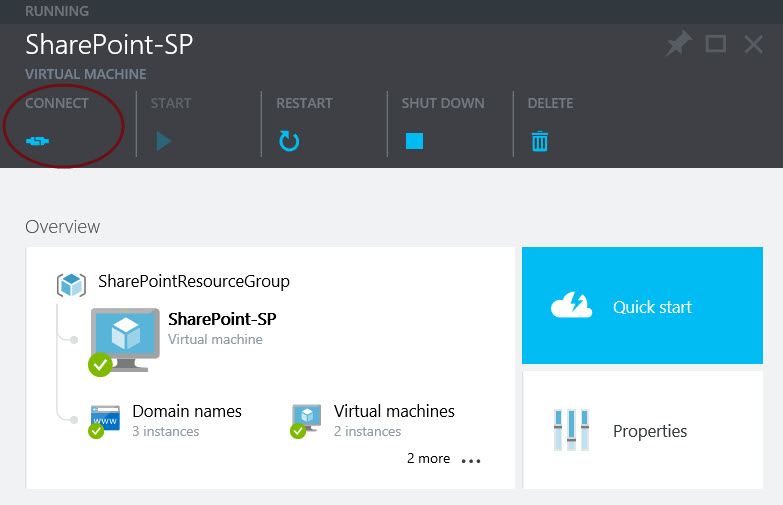
Task: Open Domain names with 3 instances
Action: tap(187, 421)
